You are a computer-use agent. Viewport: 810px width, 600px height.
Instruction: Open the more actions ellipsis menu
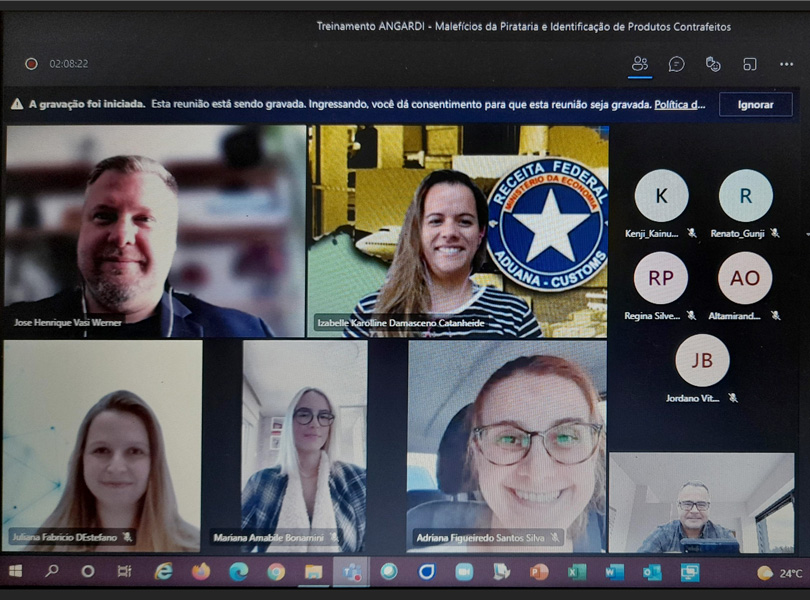click(x=786, y=64)
